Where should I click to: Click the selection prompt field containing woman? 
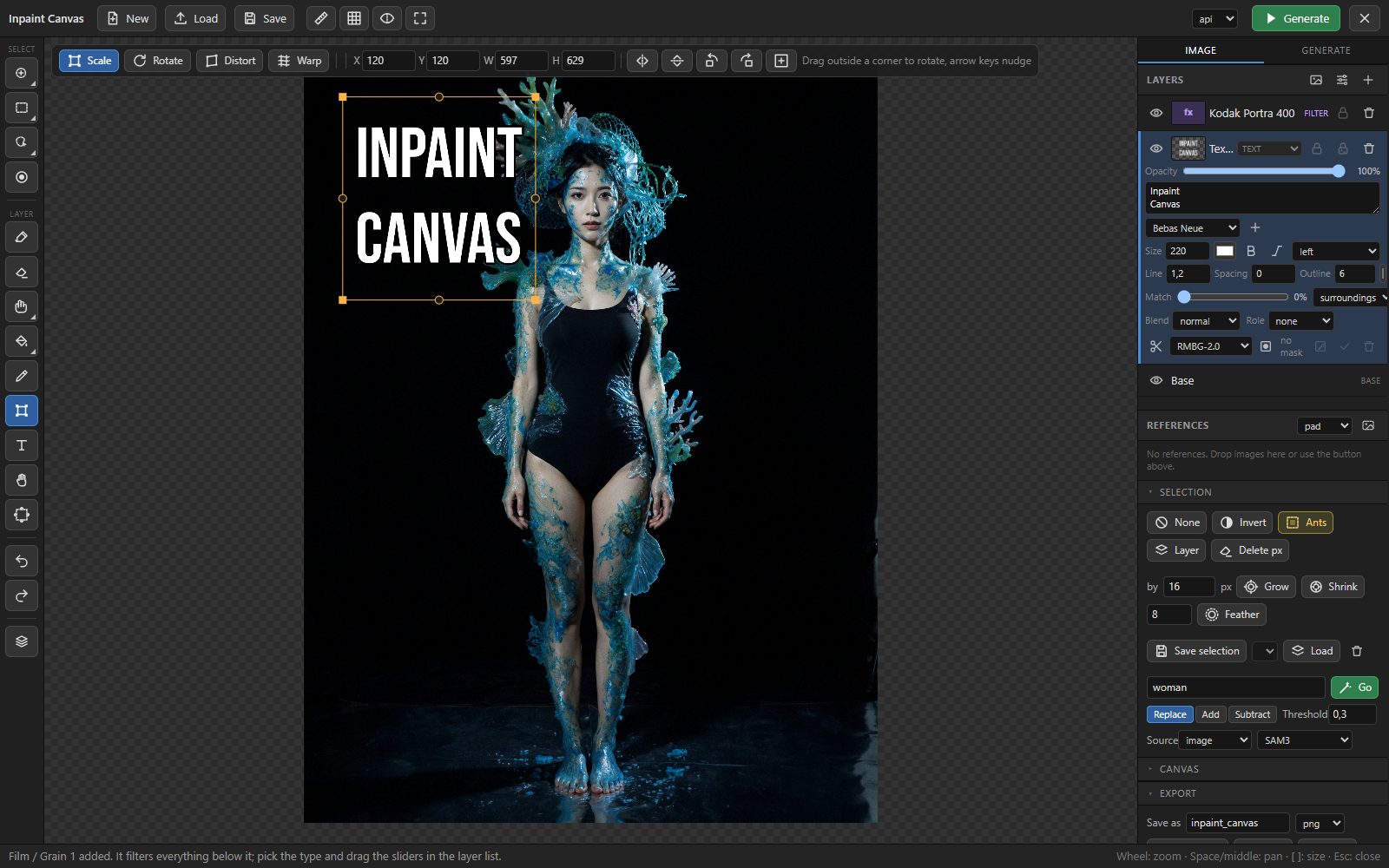pyautogui.click(x=1235, y=687)
